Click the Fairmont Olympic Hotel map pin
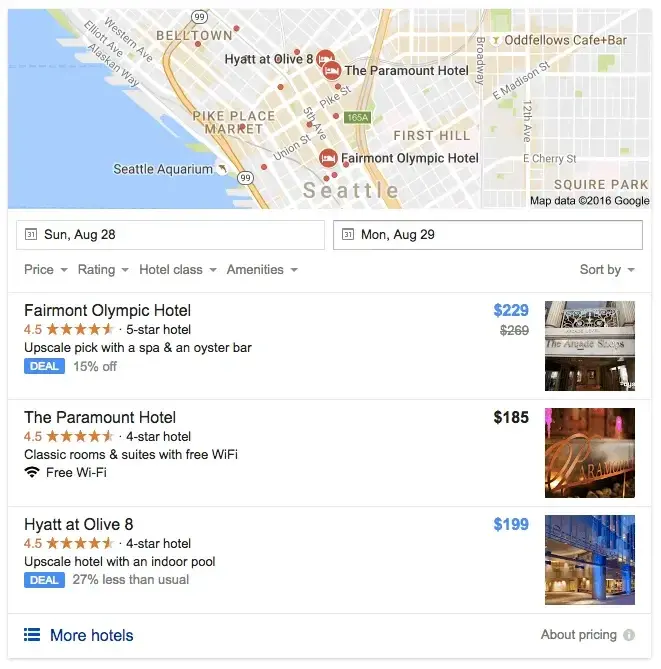The width and height of the screenshot is (661, 669). [328, 158]
